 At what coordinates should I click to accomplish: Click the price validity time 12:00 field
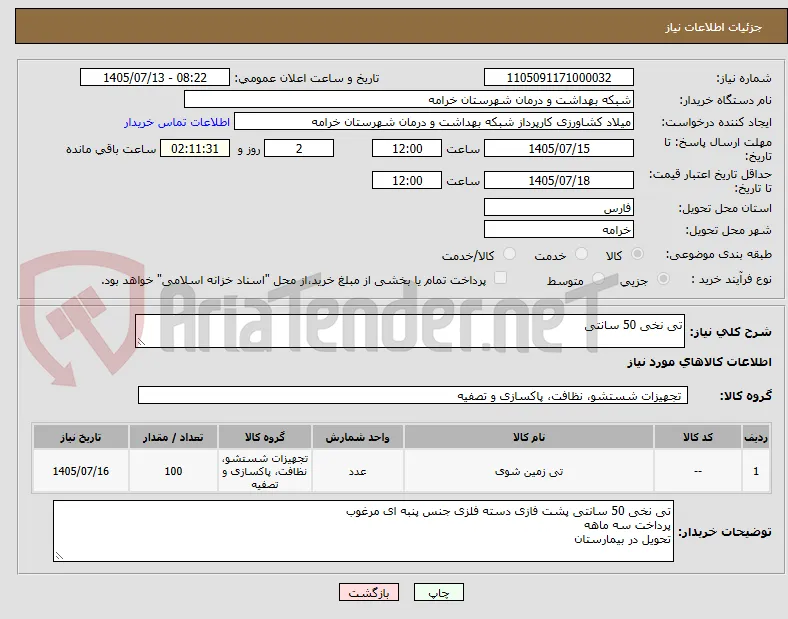(x=407, y=180)
